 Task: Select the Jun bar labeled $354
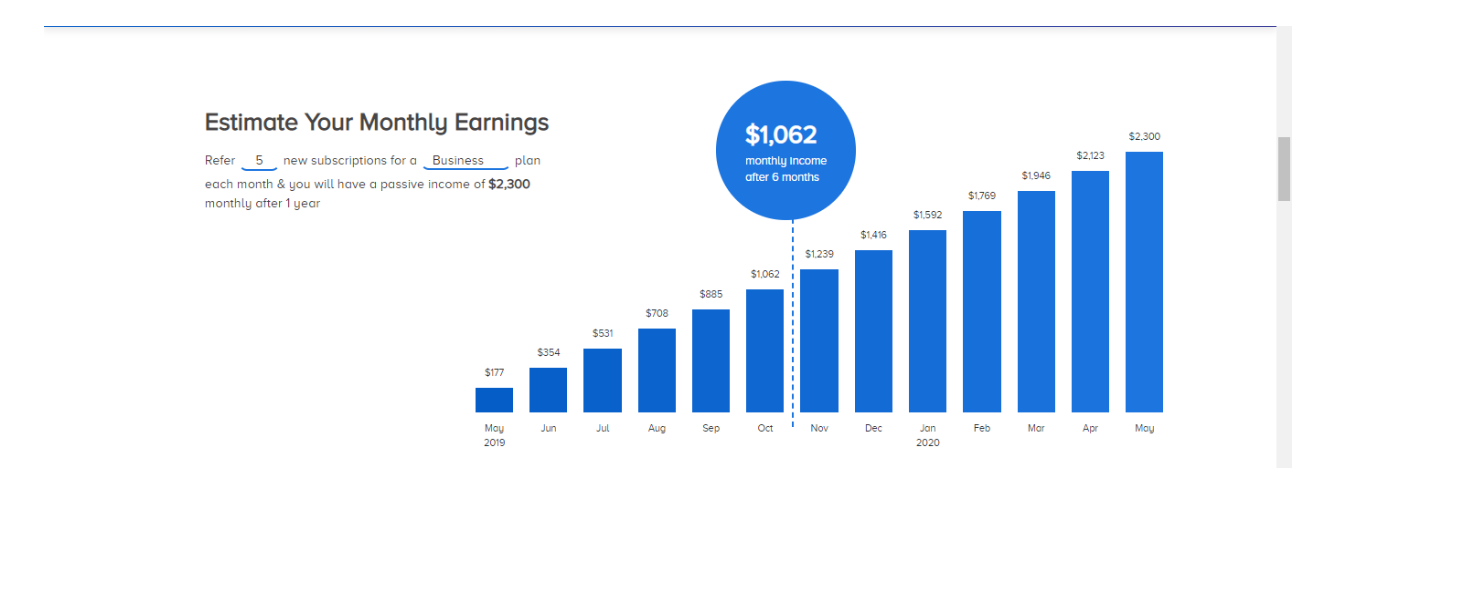click(x=548, y=390)
